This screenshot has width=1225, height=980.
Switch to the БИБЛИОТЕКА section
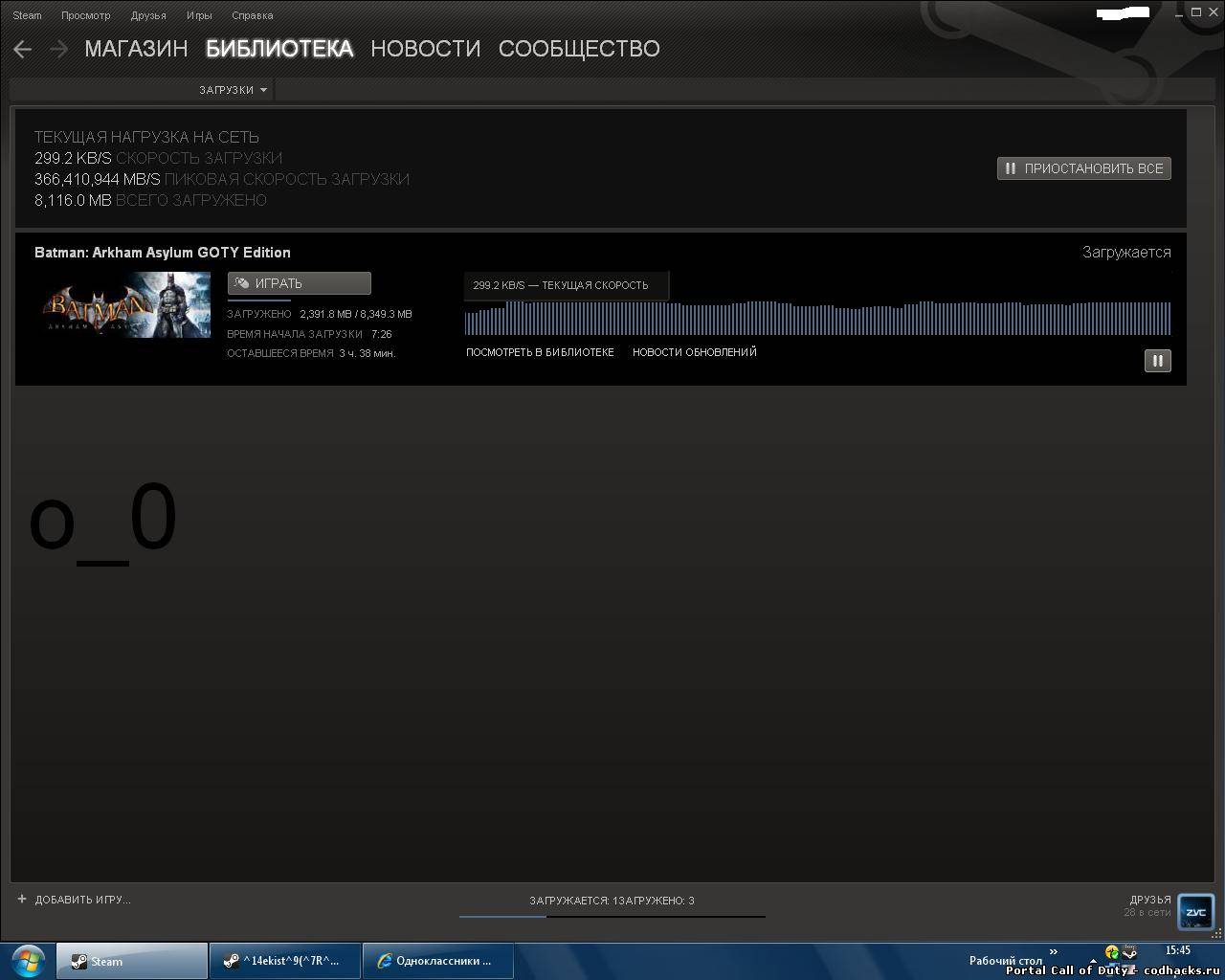(279, 49)
